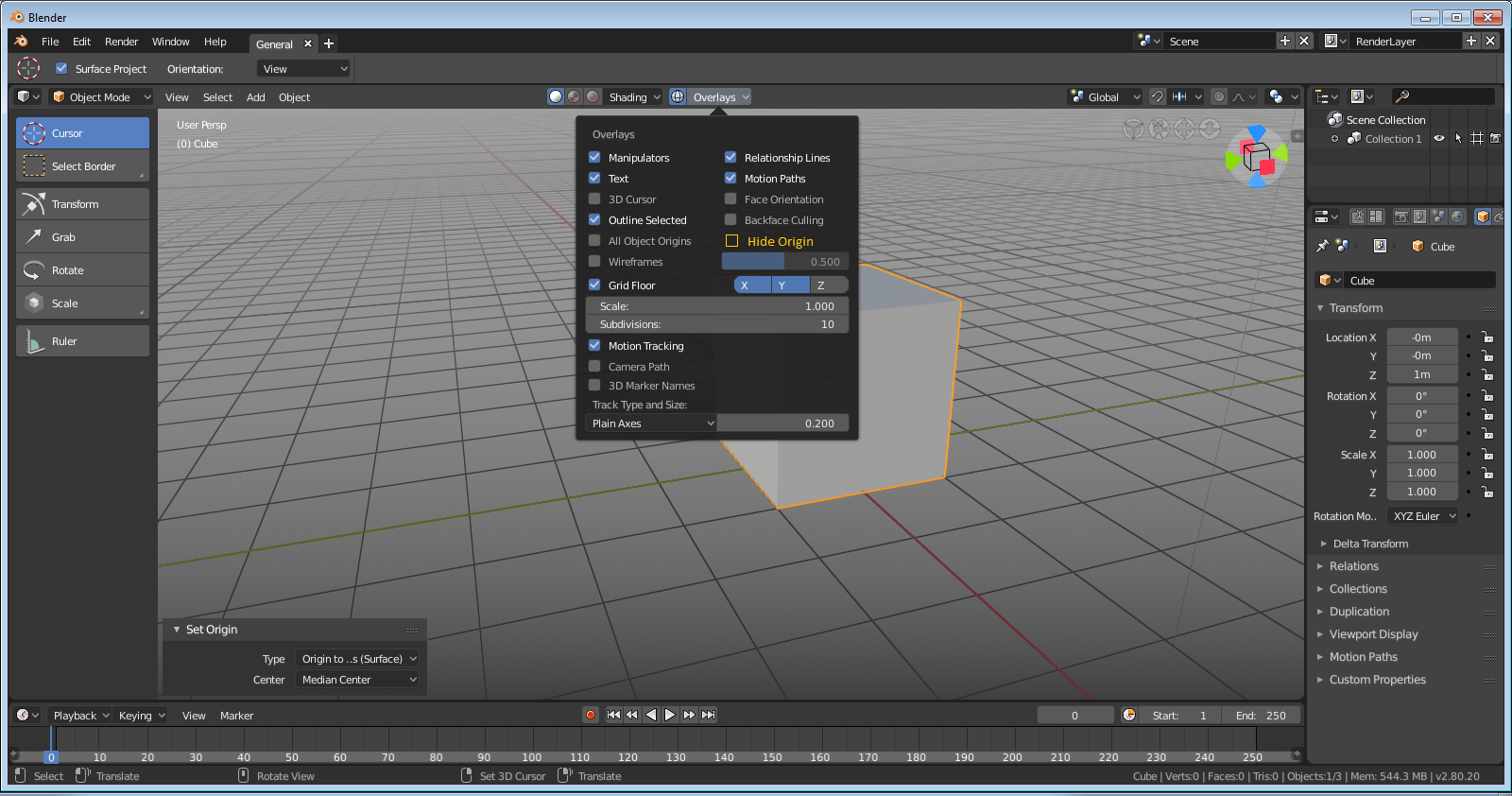The width and height of the screenshot is (1512, 796).
Task: Open the timeline Playback menu
Action: point(81,715)
